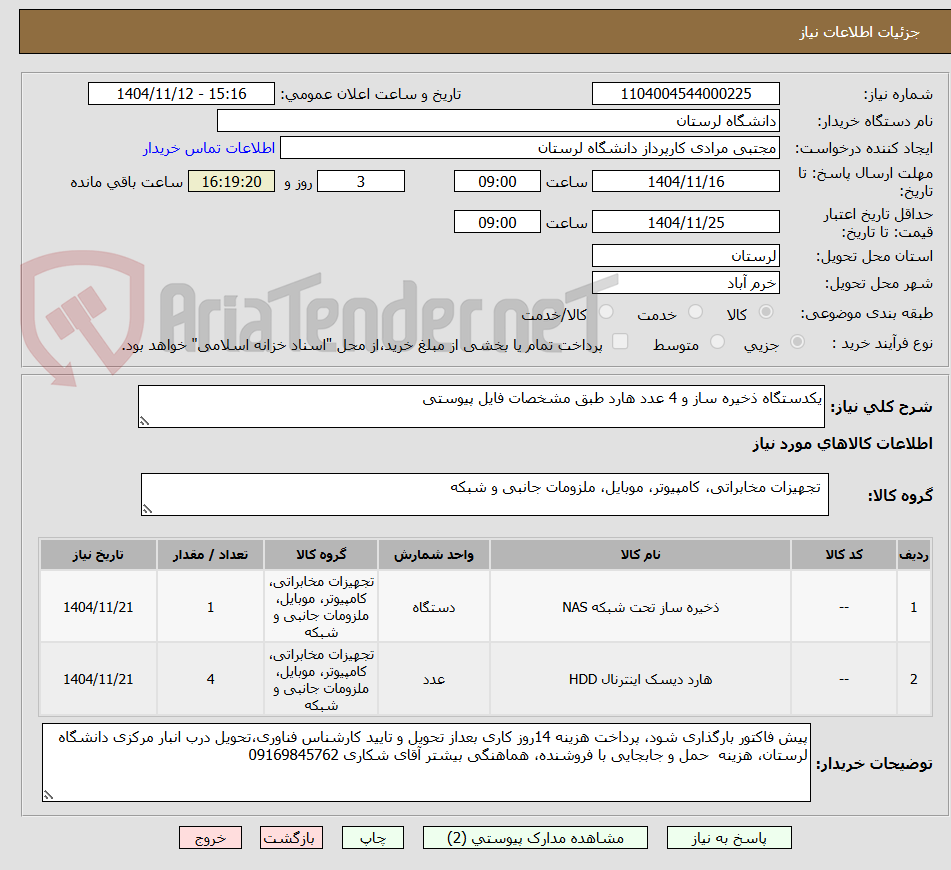Click the announcement date field 1404/11/12 - 15:16
The image size is (951, 870).
[181, 93]
